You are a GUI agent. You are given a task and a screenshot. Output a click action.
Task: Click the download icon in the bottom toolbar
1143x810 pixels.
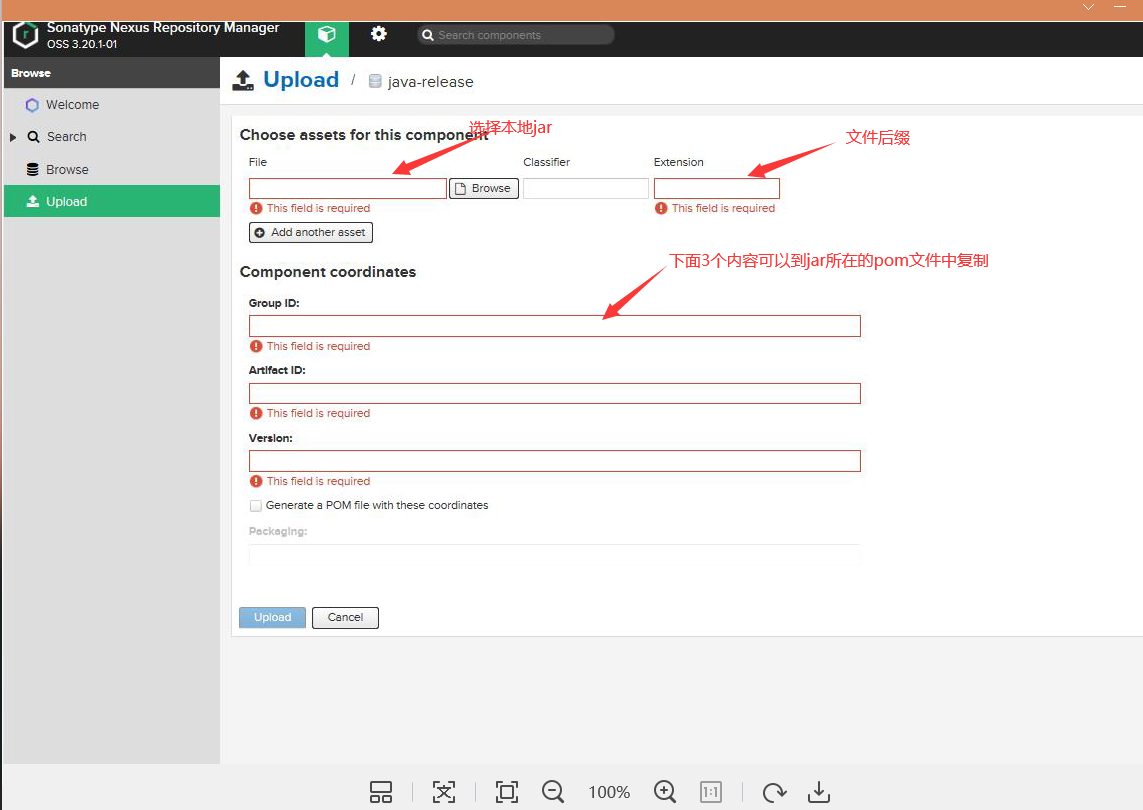pyautogui.click(x=818, y=792)
